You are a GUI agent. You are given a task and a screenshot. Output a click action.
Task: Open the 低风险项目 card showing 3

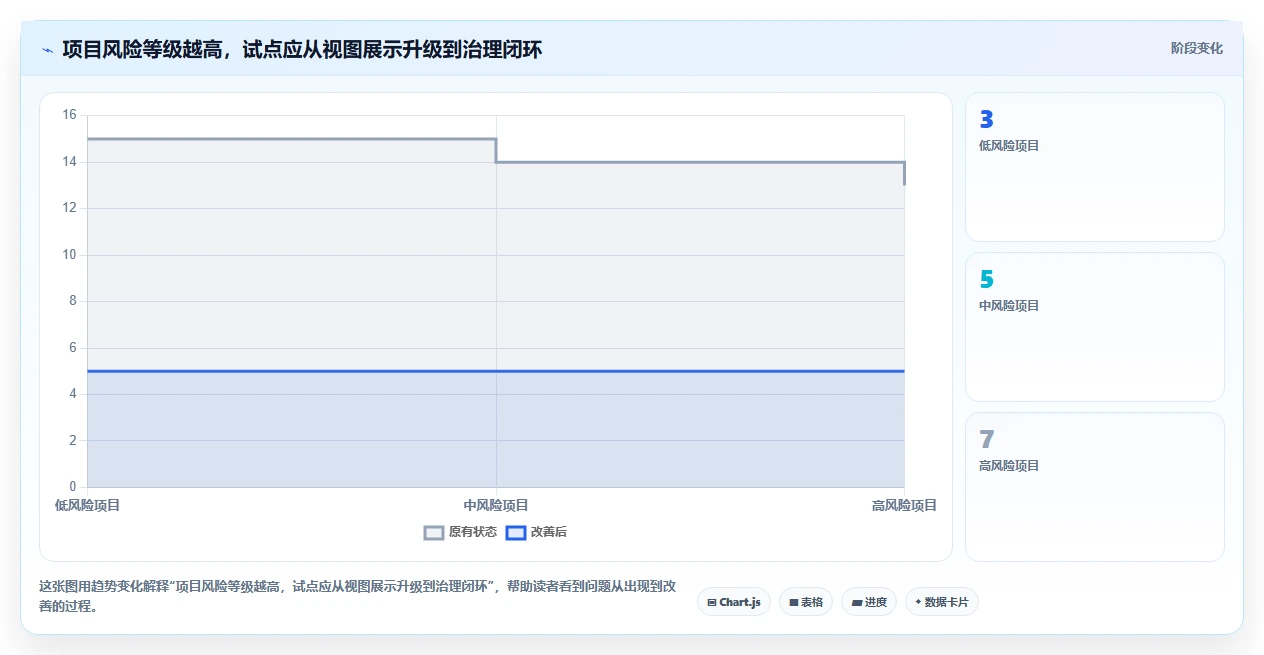[1095, 167]
